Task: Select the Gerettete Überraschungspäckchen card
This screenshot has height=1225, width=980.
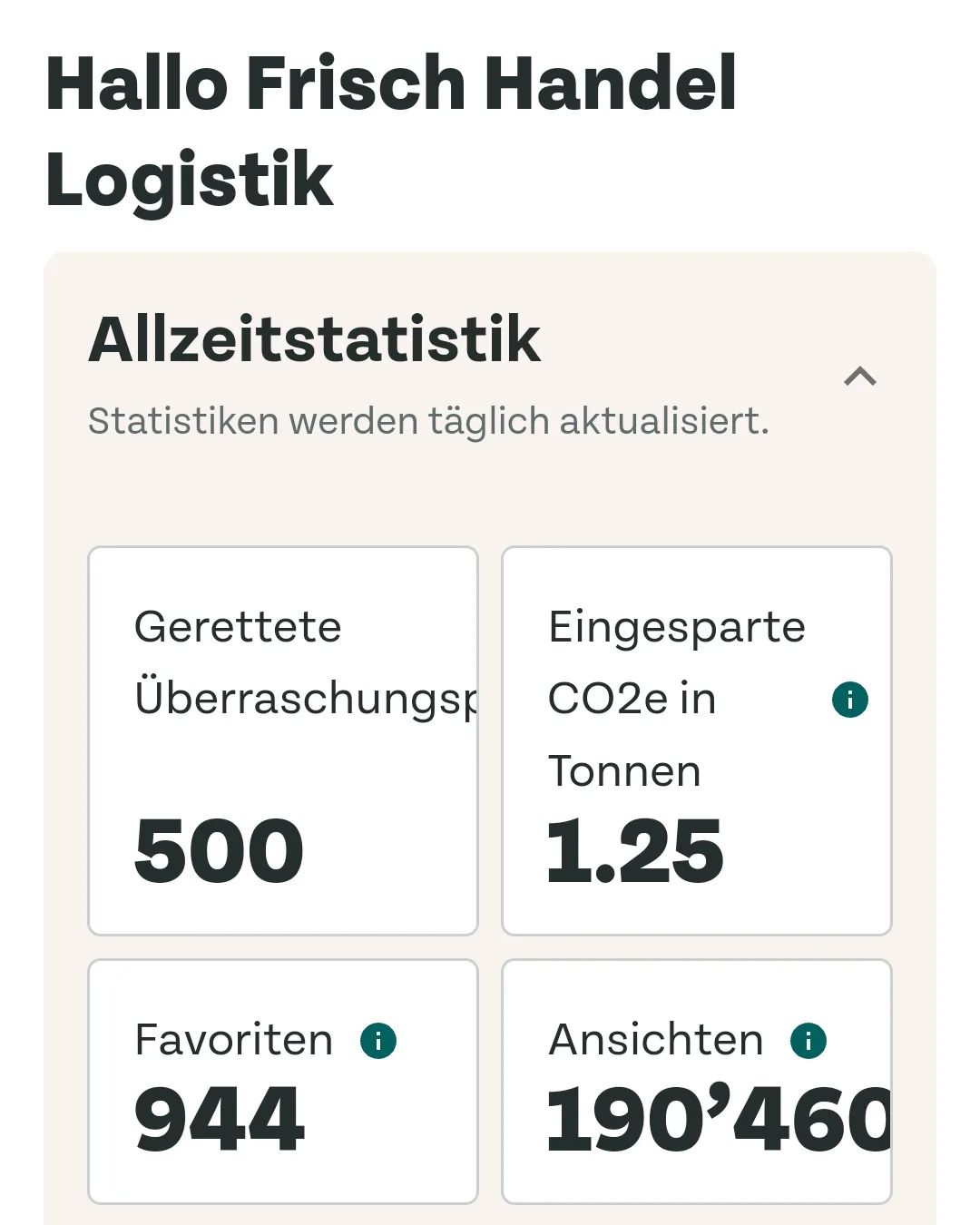Action: coord(283,740)
